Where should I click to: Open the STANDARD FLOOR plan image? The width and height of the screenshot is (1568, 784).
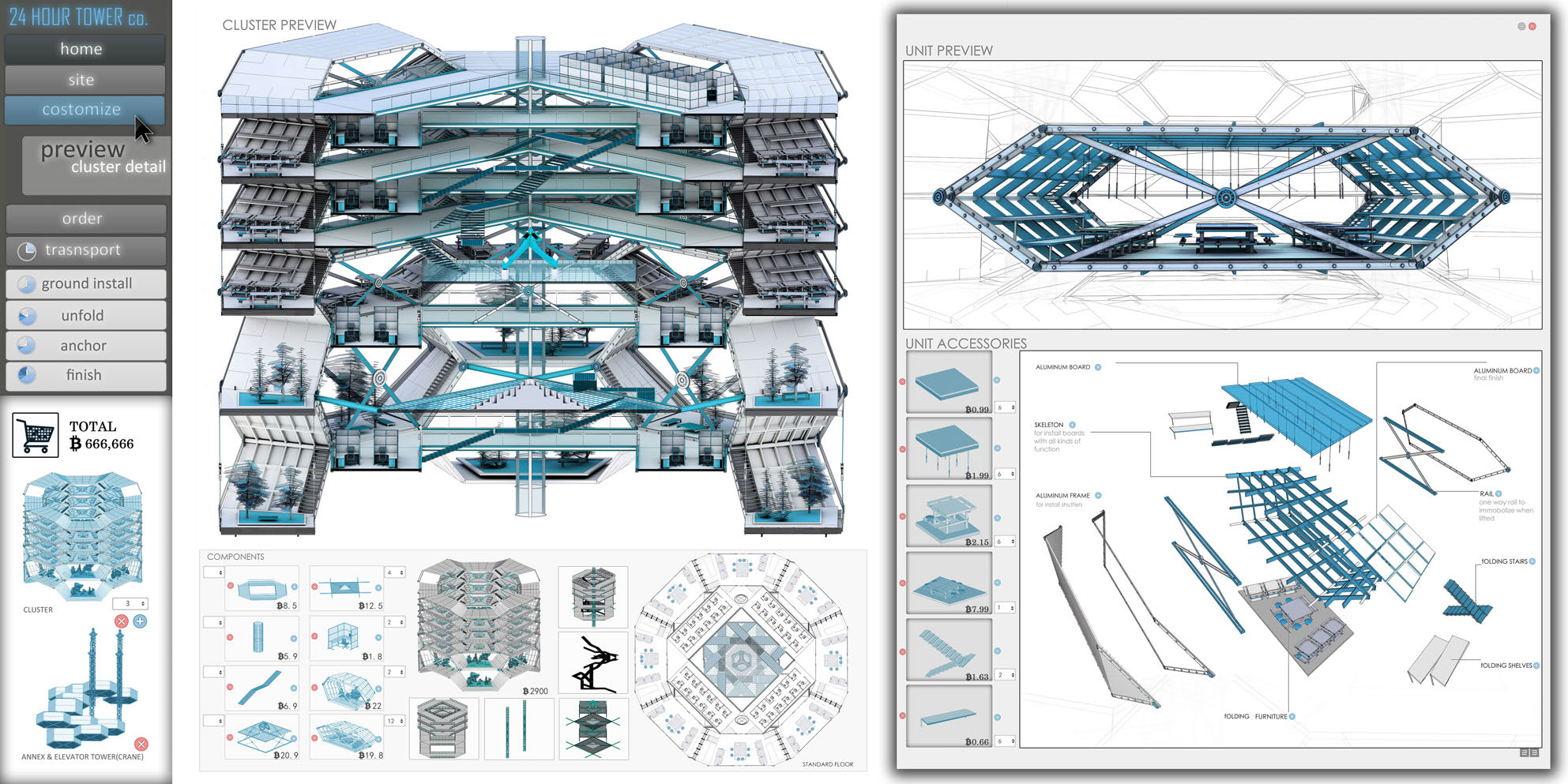point(741,659)
